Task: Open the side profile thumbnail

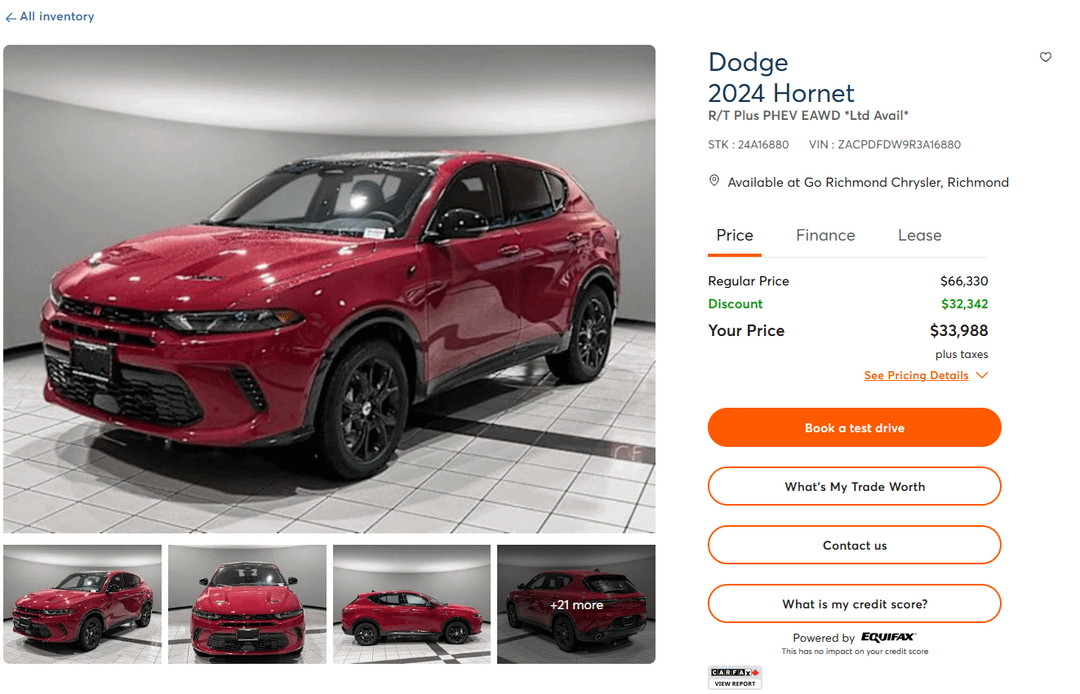Action: 412,604
